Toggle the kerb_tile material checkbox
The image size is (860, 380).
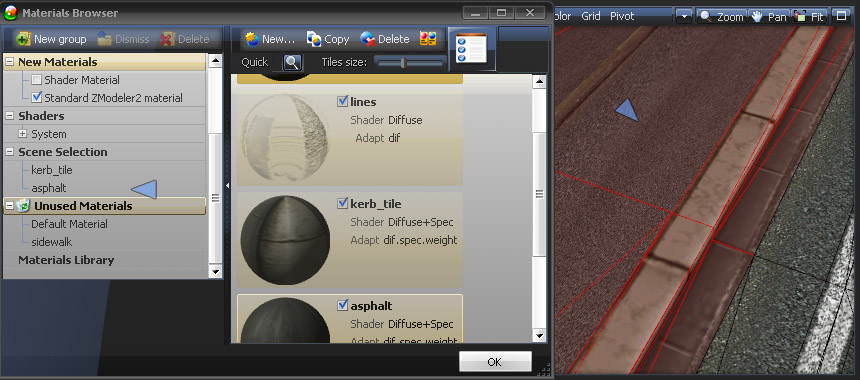pos(343,203)
